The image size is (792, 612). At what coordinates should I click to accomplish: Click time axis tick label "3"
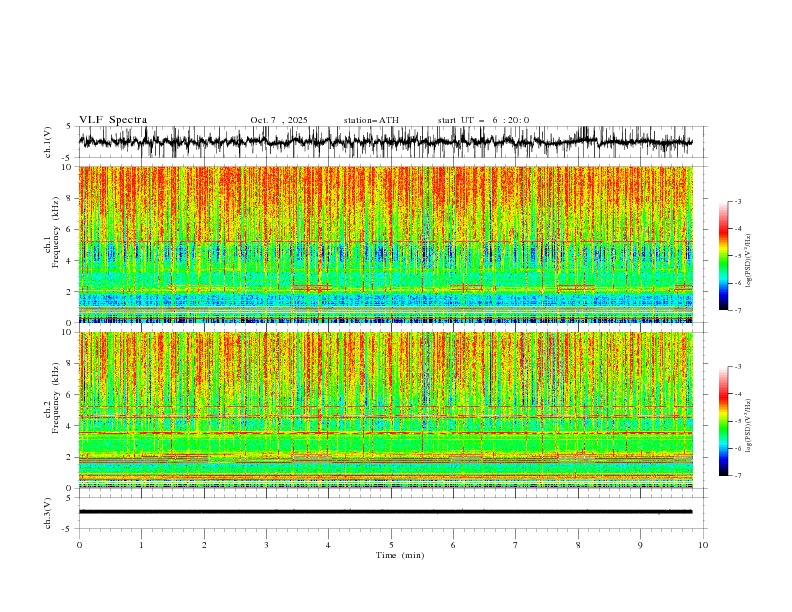point(266,545)
